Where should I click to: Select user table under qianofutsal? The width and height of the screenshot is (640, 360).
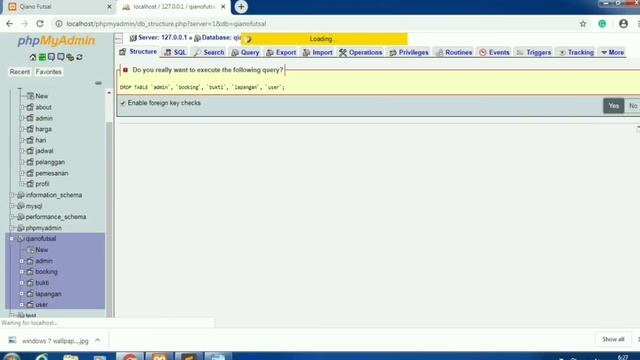(42, 304)
